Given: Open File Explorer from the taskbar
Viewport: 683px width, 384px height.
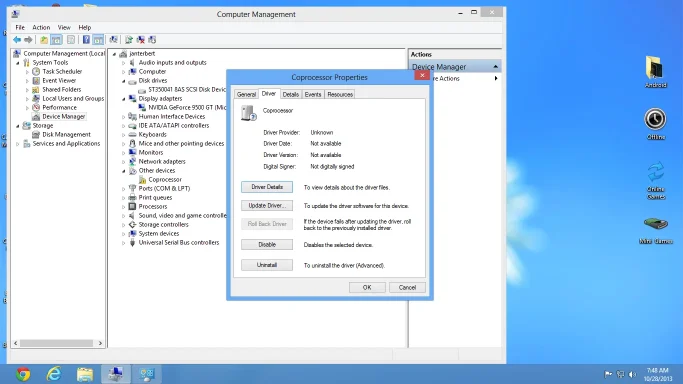Looking at the screenshot, I should tap(85, 374).
